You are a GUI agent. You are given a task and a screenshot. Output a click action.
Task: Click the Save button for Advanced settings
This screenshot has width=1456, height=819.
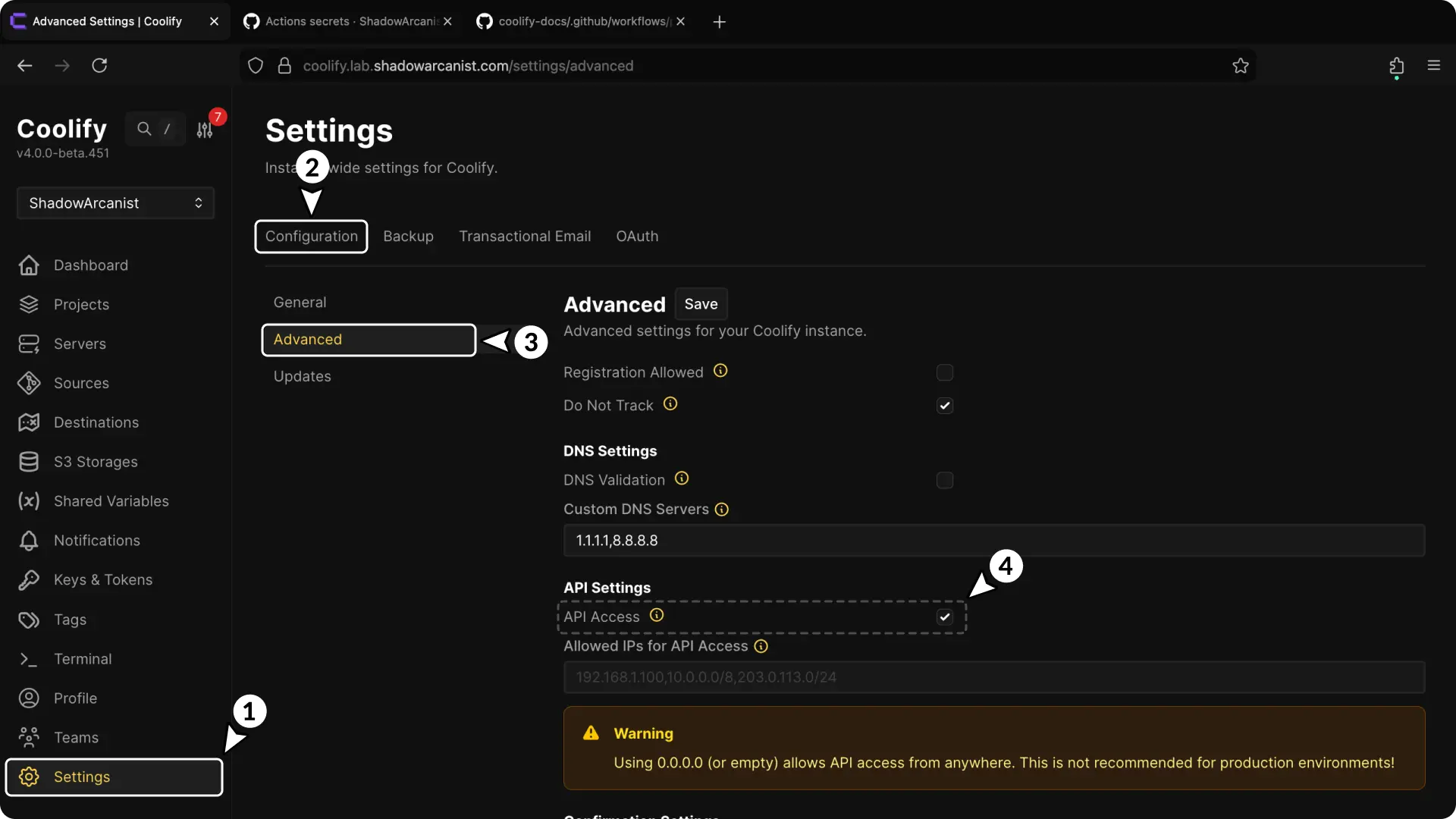click(701, 303)
